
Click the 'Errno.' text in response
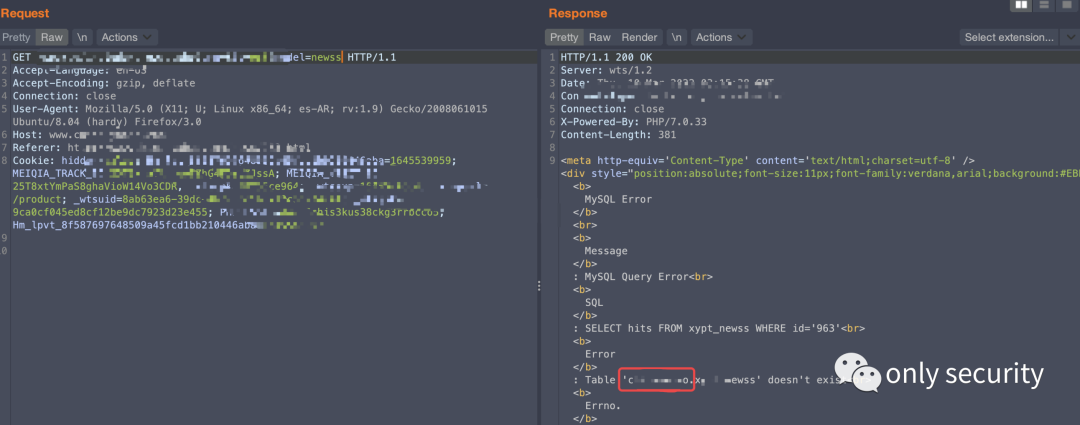click(603, 406)
